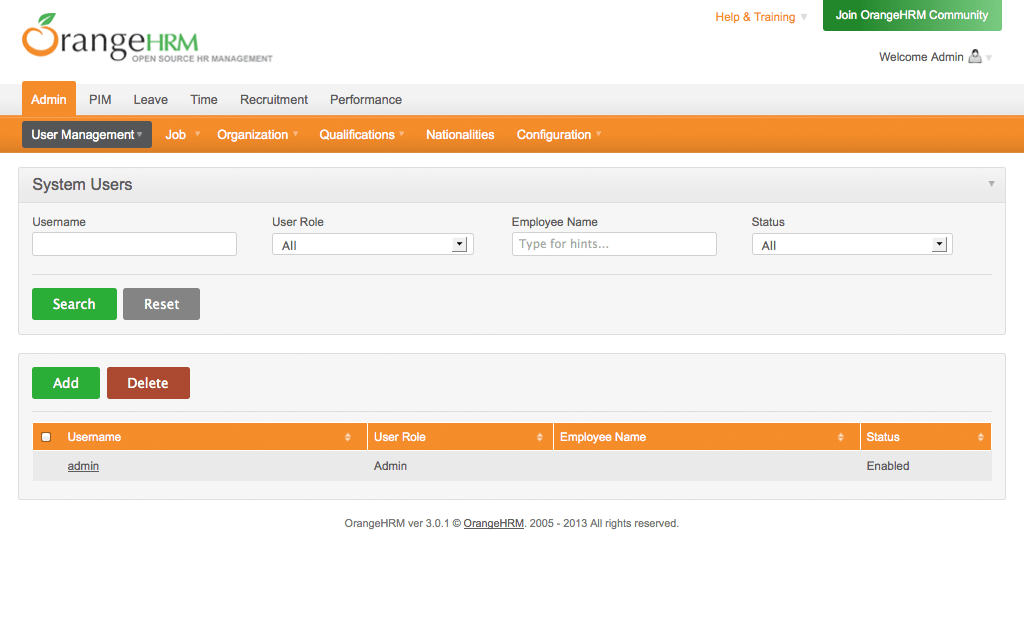
Task: Open the User Management submenu
Action: click(x=86, y=135)
